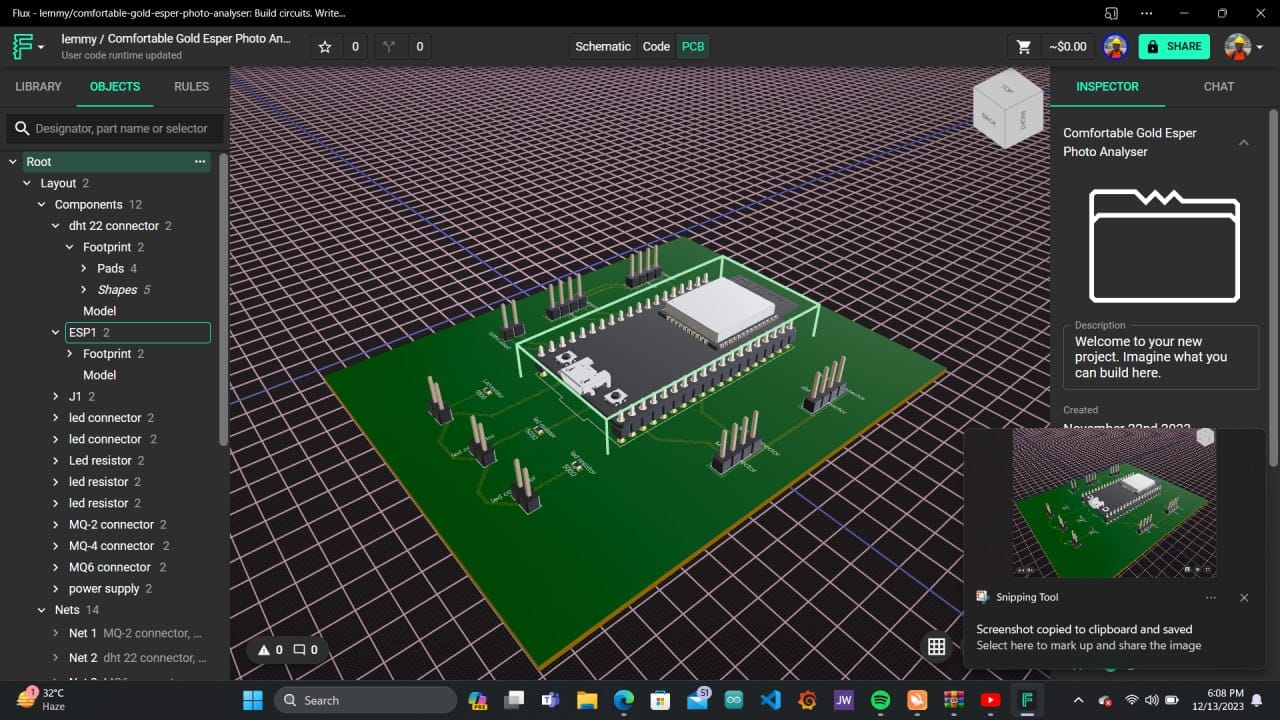
Task: Open the CHAT tab
Action: (x=1218, y=87)
